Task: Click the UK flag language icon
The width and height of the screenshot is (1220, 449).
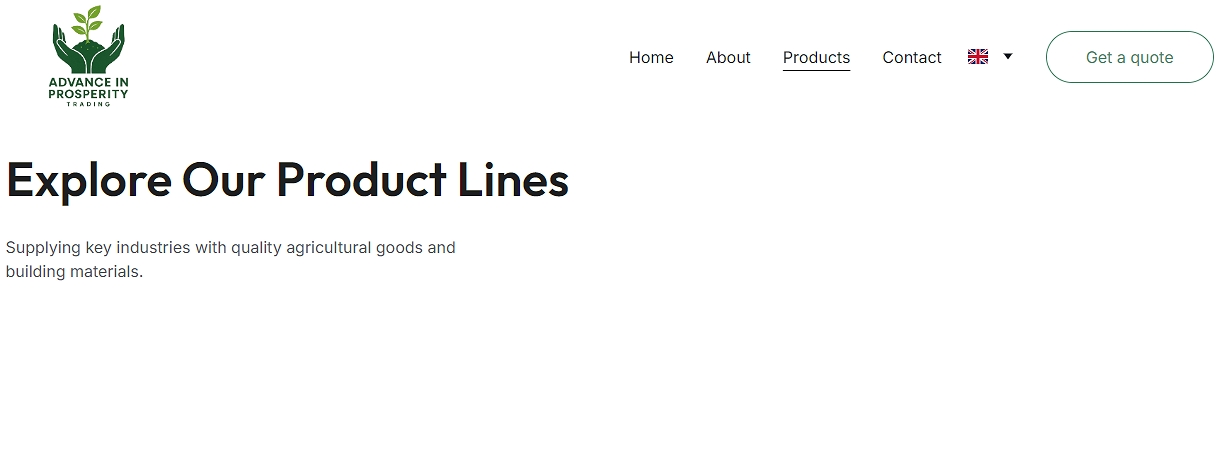Action: [x=978, y=57]
